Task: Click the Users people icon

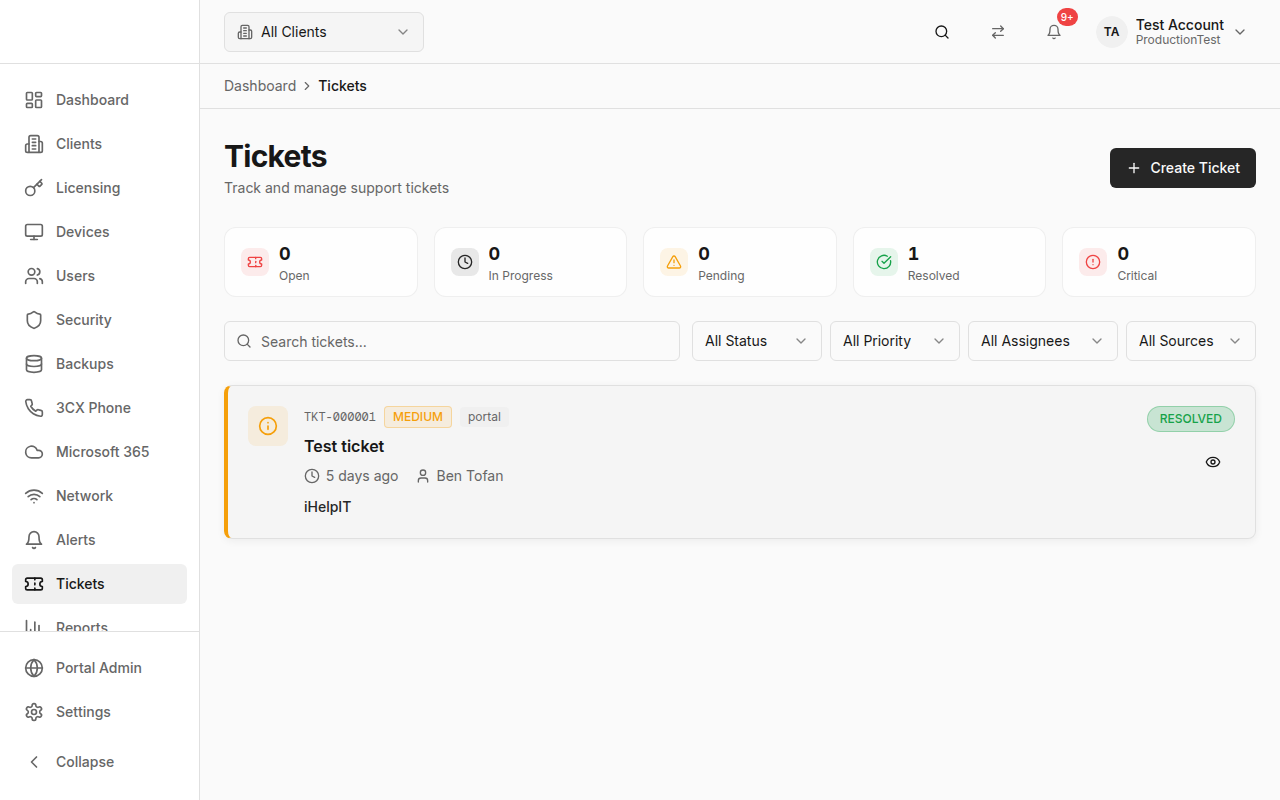Action: coord(34,276)
